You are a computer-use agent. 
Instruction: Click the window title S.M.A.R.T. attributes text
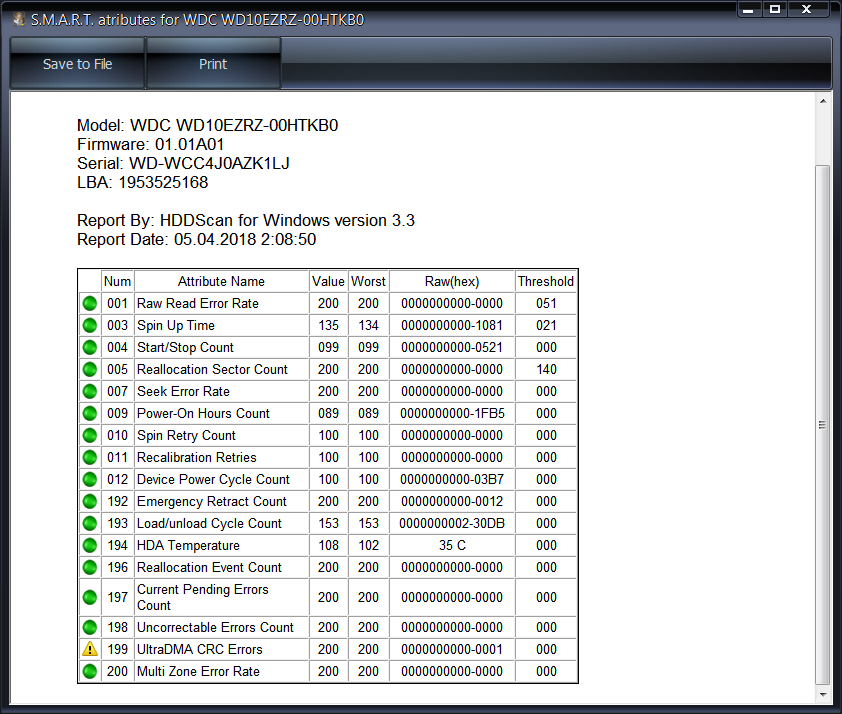(x=198, y=20)
